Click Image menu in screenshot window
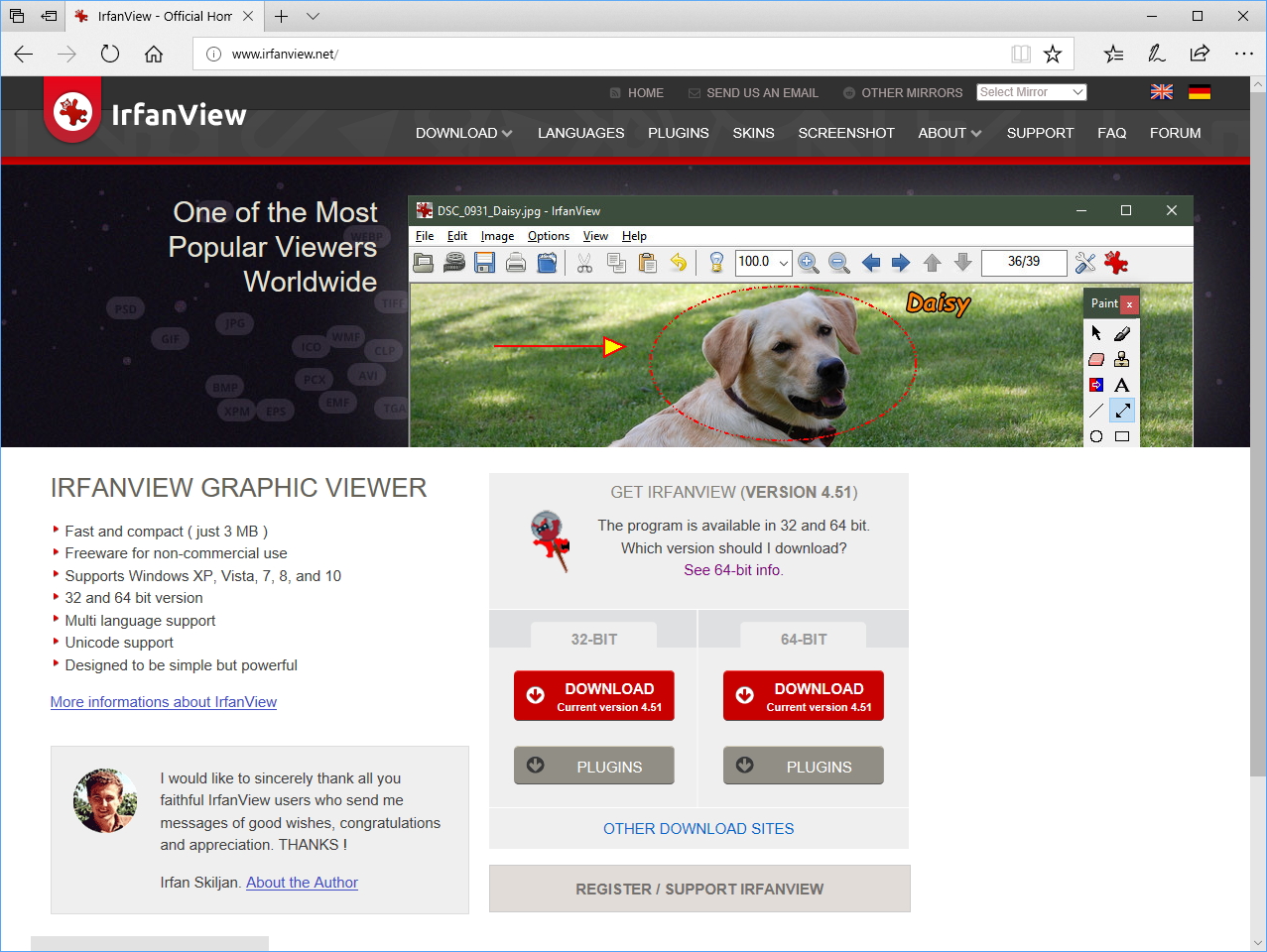The image size is (1267, 952). (497, 236)
